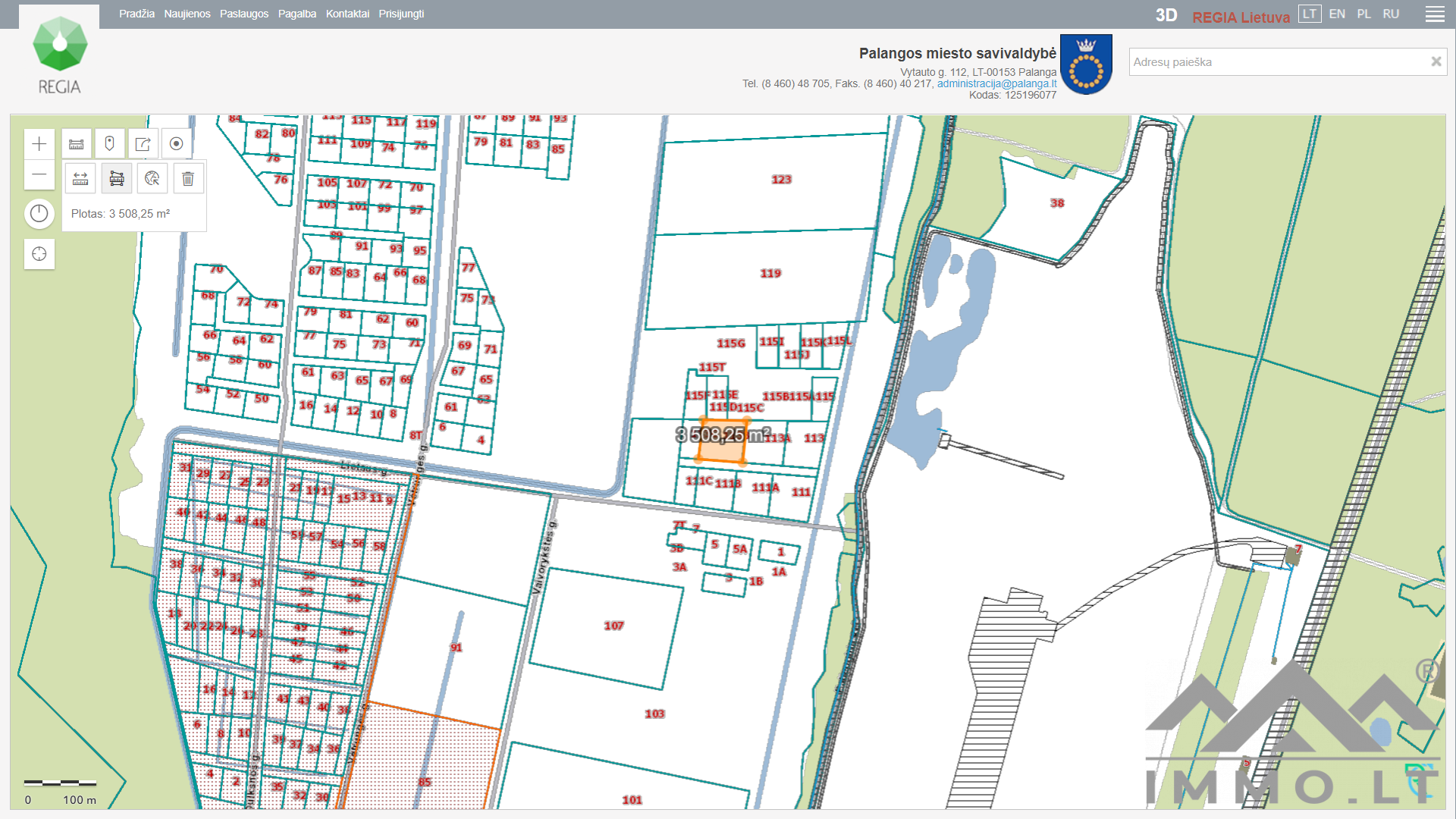This screenshot has height=819, width=1456.
Task: Open the Naujienos menu item
Action: tap(187, 14)
